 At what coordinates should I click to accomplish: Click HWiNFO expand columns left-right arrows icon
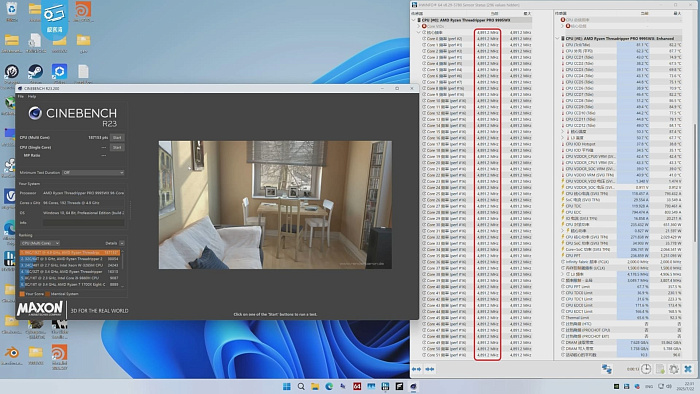416,369
